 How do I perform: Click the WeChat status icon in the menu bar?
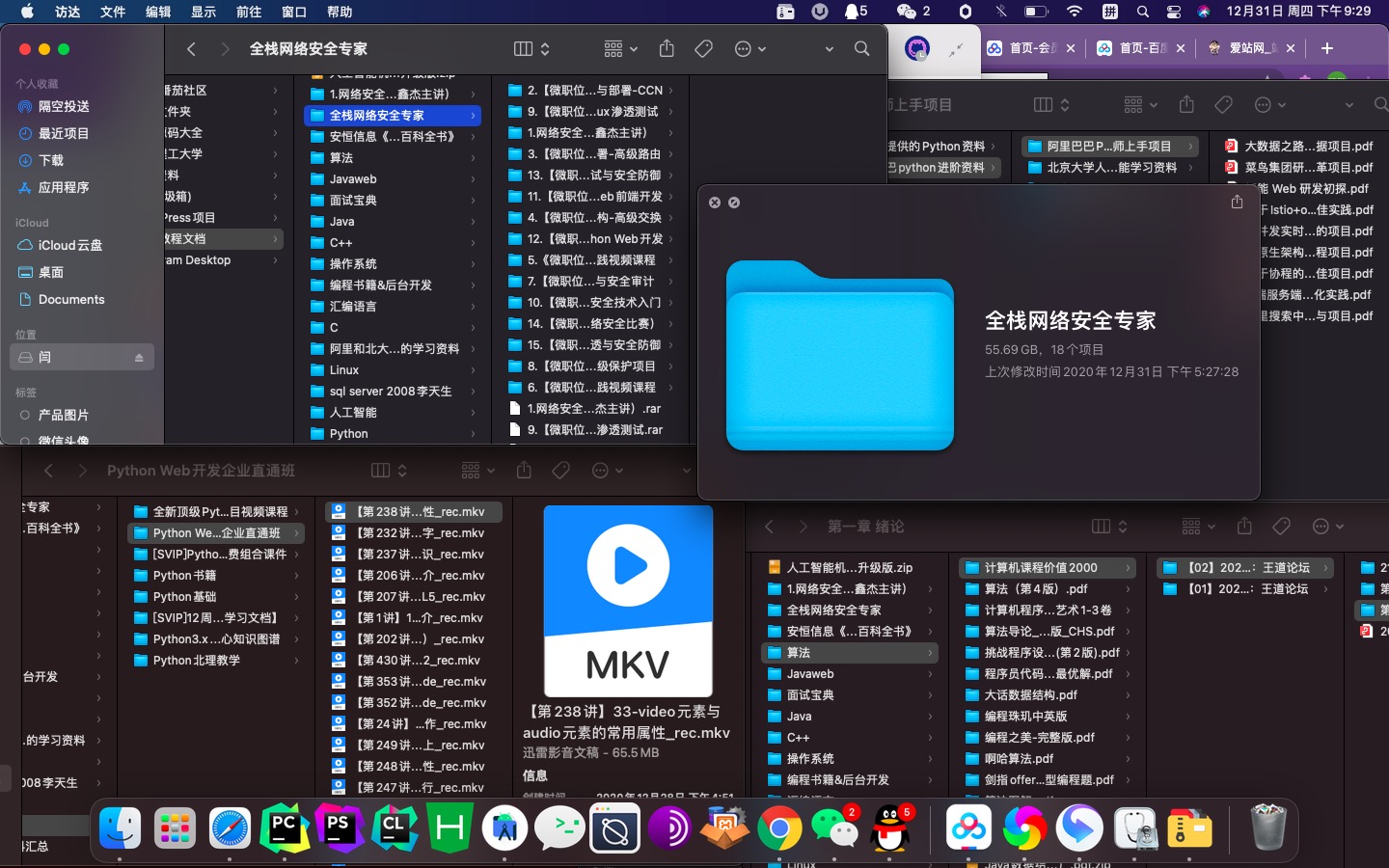point(906,12)
